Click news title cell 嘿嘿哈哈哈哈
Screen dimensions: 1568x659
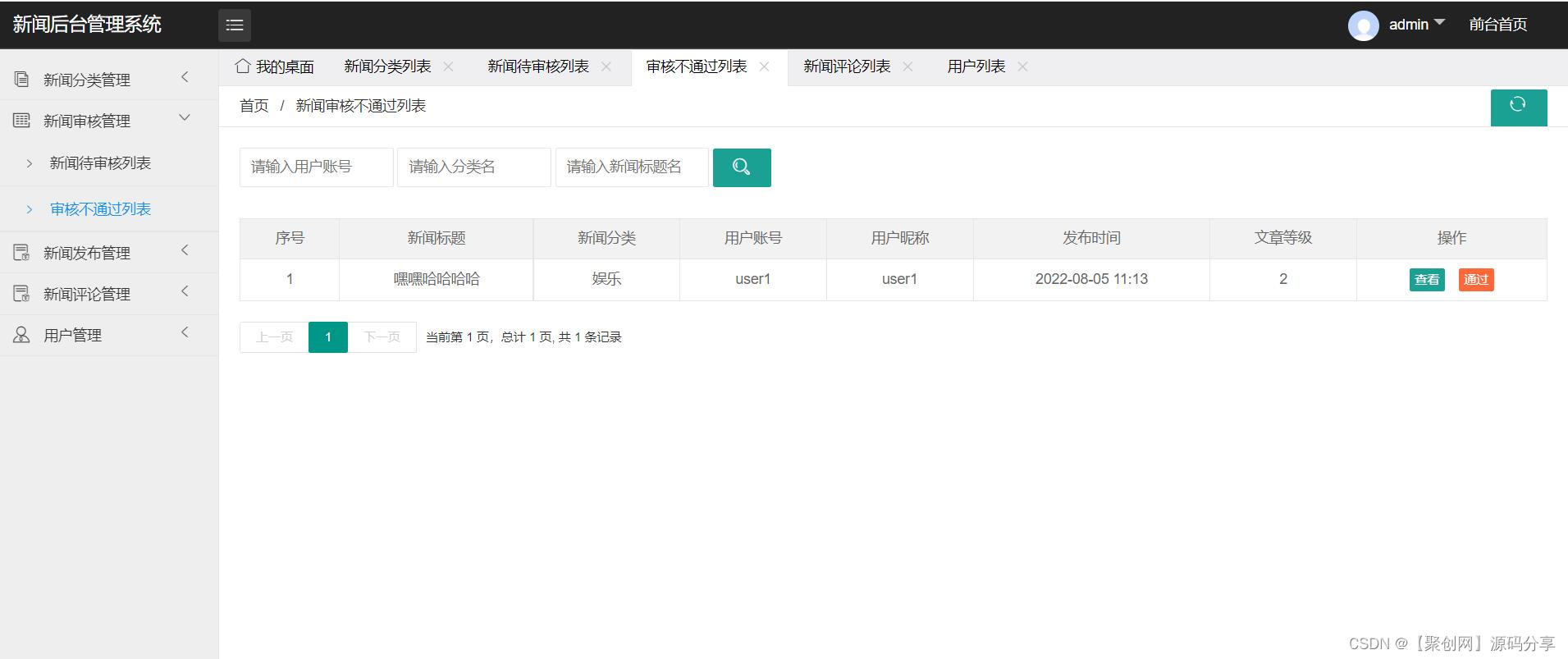pos(437,279)
